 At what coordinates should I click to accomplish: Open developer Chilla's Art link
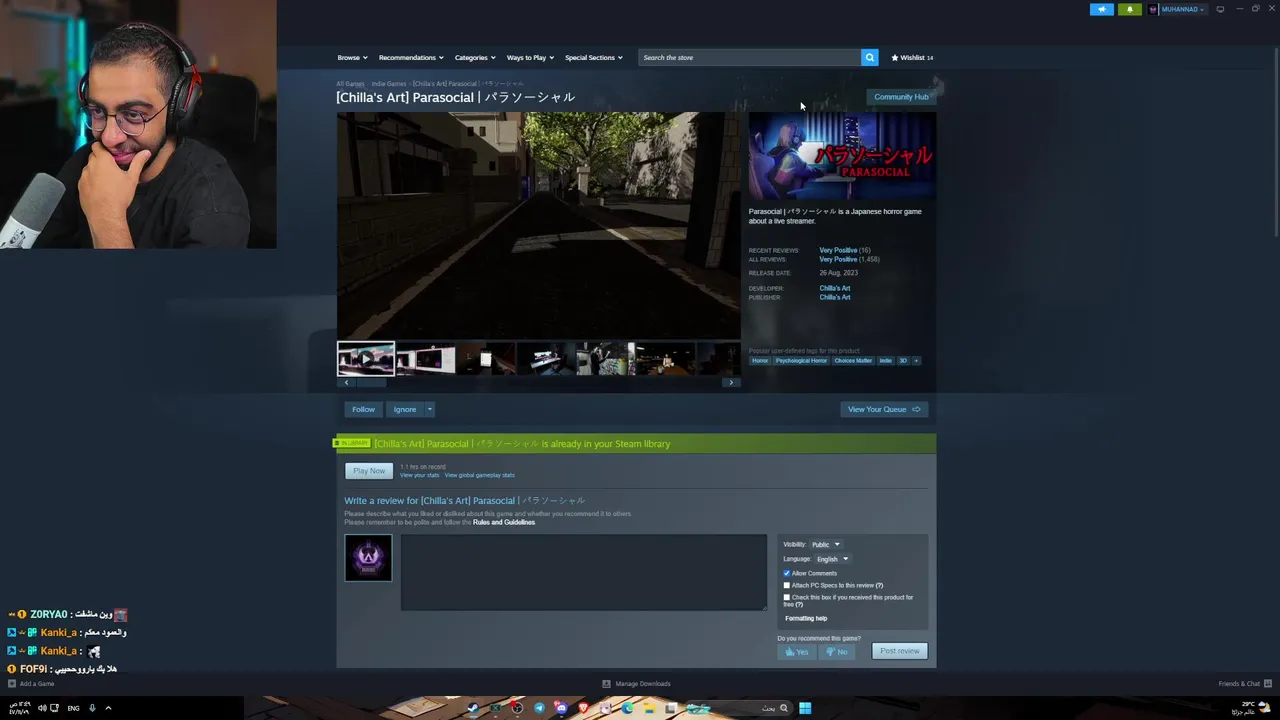tap(835, 288)
